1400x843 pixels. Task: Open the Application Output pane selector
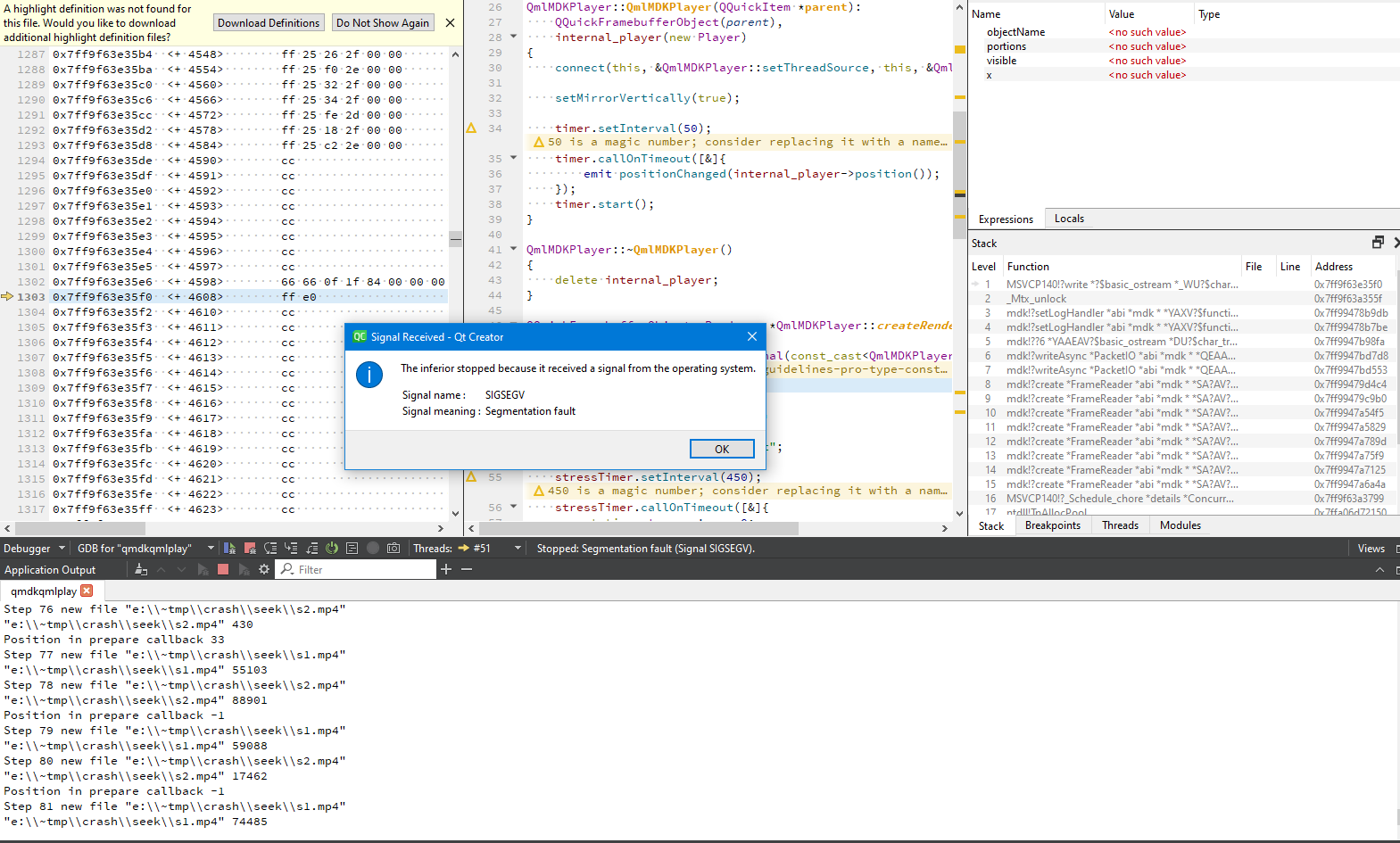pos(50,569)
